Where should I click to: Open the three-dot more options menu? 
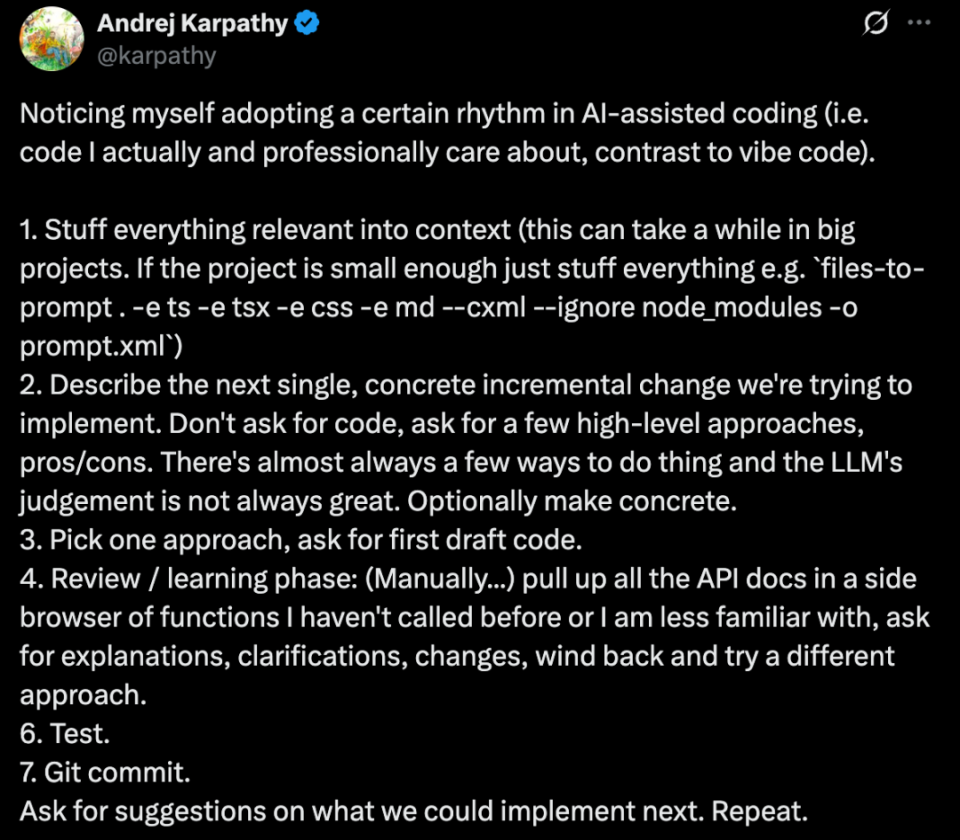click(919, 23)
